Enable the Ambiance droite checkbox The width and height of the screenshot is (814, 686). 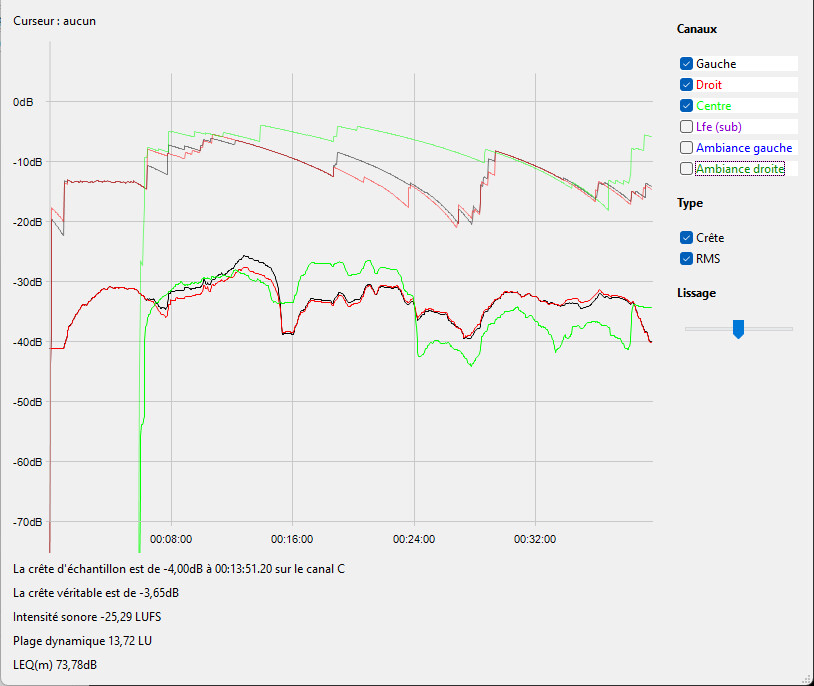click(686, 169)
